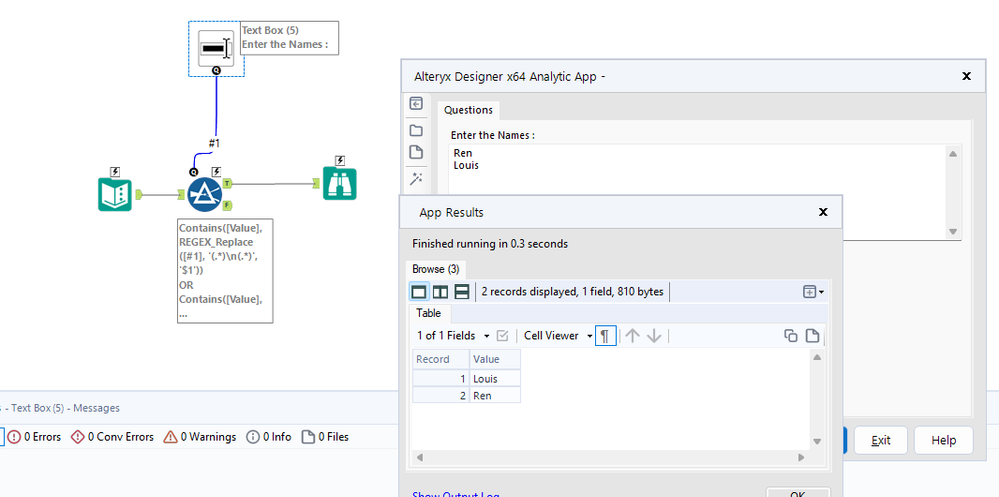Click the move up arrow in results toolbar
The image size is (999, 497).
(x=632, y=336)
